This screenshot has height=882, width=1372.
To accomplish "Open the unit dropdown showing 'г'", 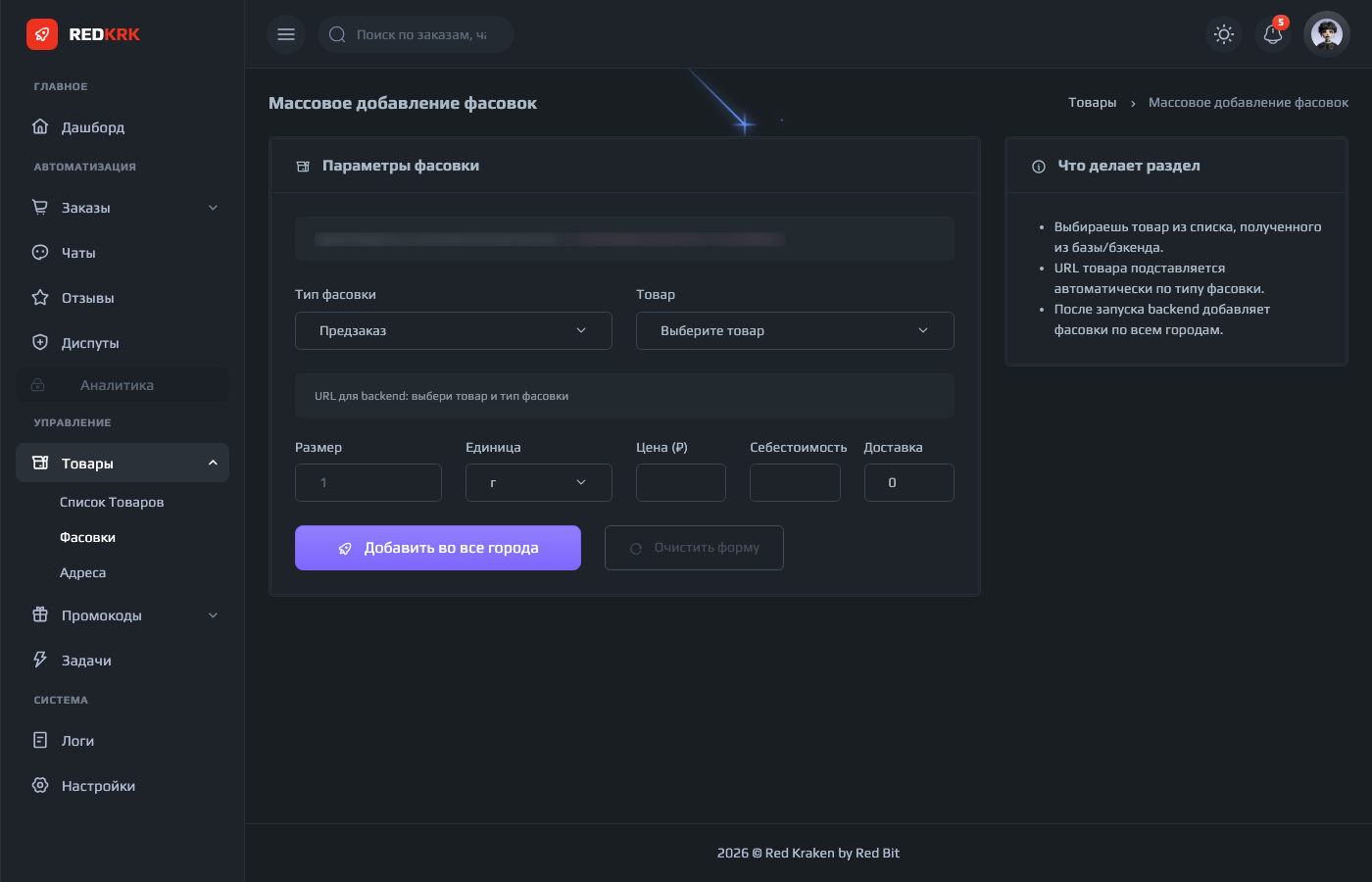I will (538, 482).
